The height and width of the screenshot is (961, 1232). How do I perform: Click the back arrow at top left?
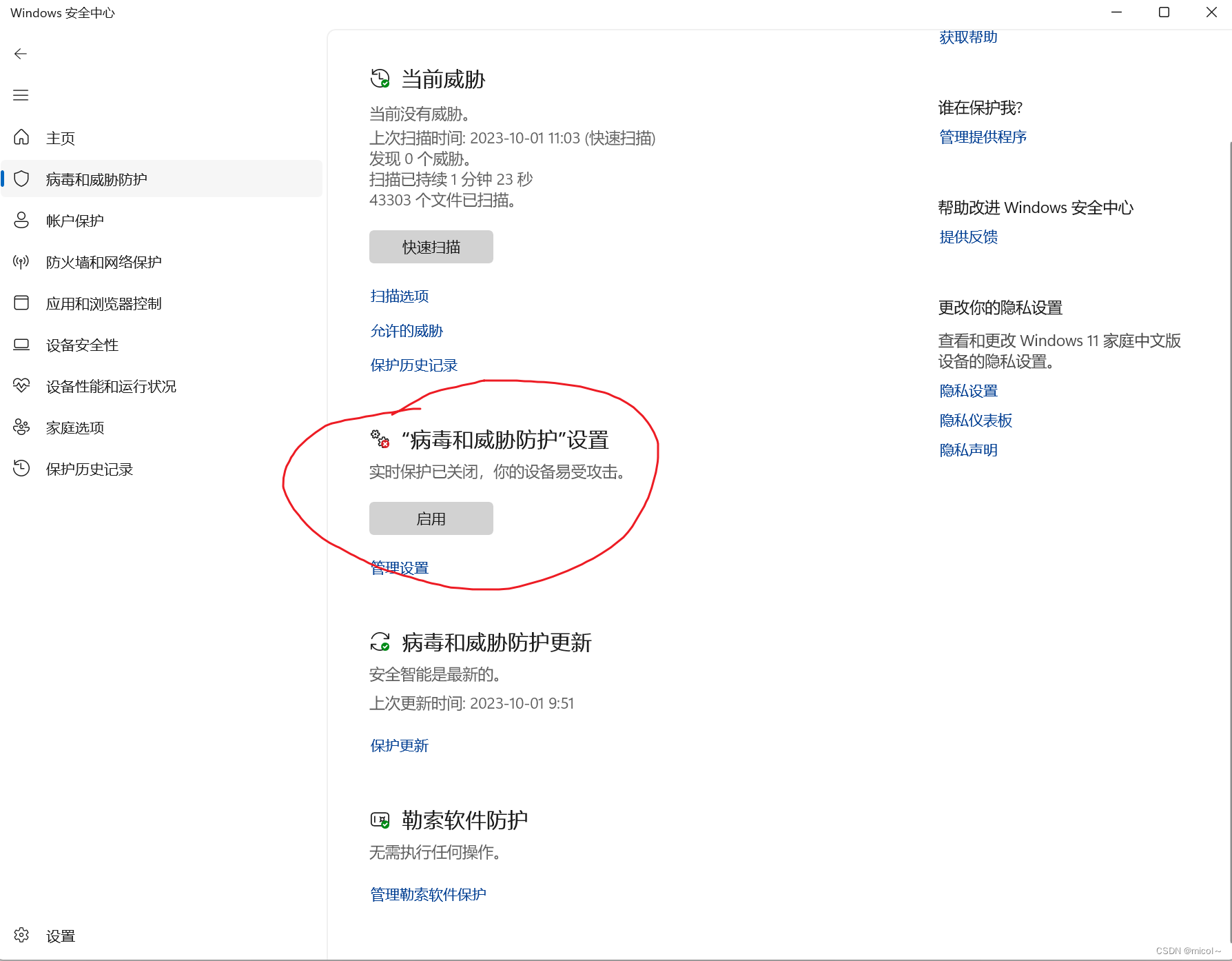click(x=21, y=53)
